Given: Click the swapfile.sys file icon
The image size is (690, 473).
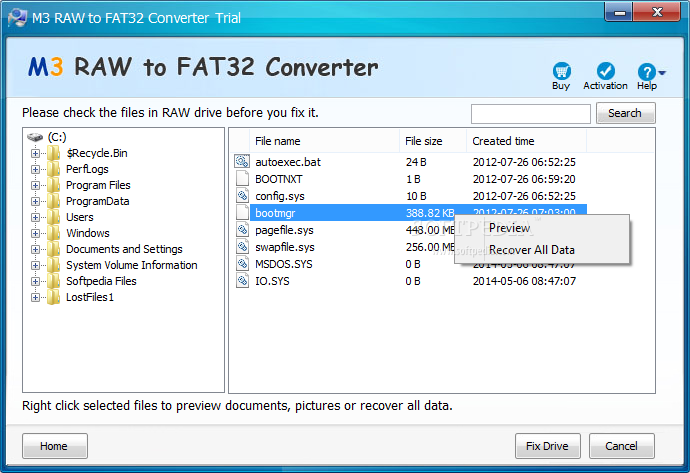Looking at the screenshot, I should point(242,247).
